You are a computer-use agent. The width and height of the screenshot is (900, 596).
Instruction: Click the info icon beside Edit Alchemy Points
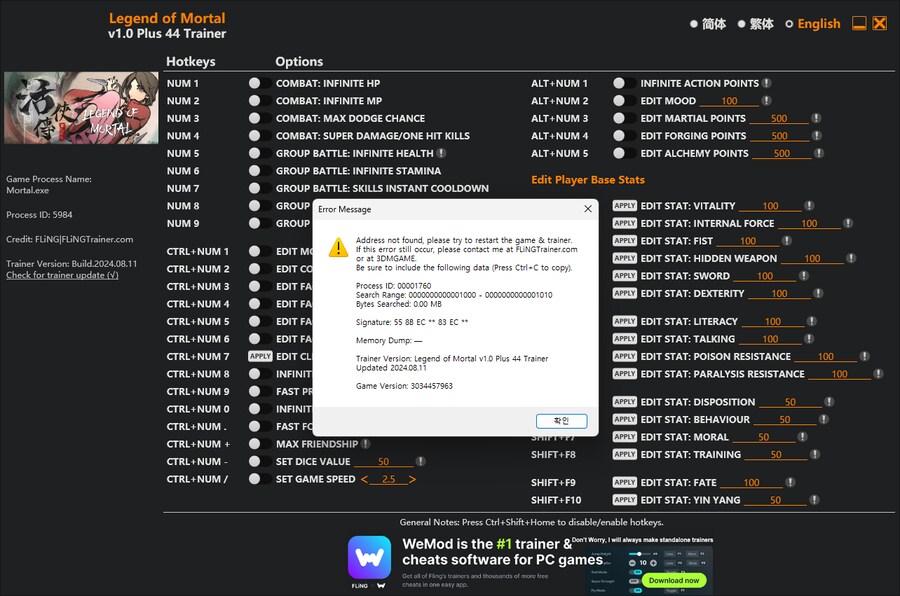pos(819,153)
